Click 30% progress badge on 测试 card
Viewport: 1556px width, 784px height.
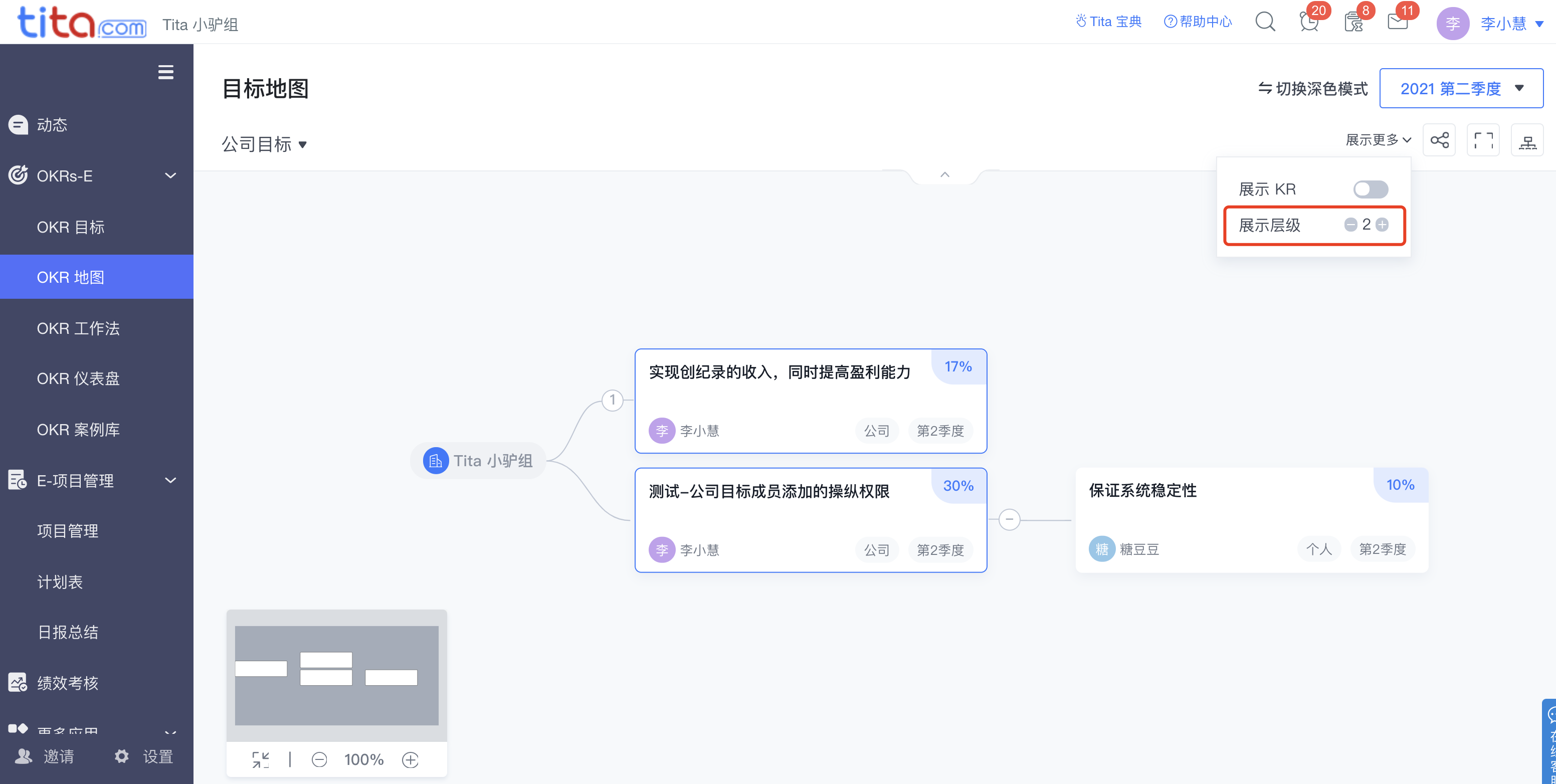pos(958,486)
